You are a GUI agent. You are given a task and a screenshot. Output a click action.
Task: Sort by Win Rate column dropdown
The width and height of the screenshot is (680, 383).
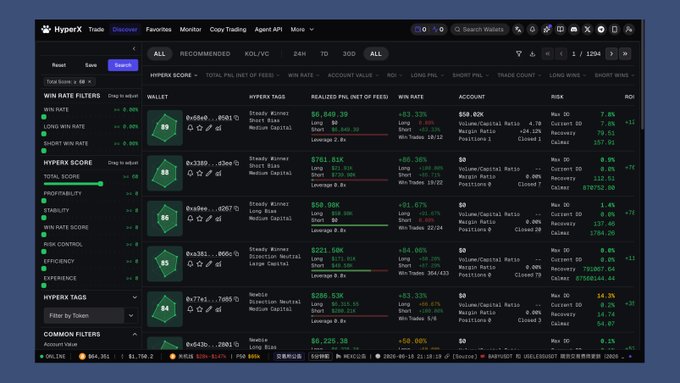[x=304, y=75]
